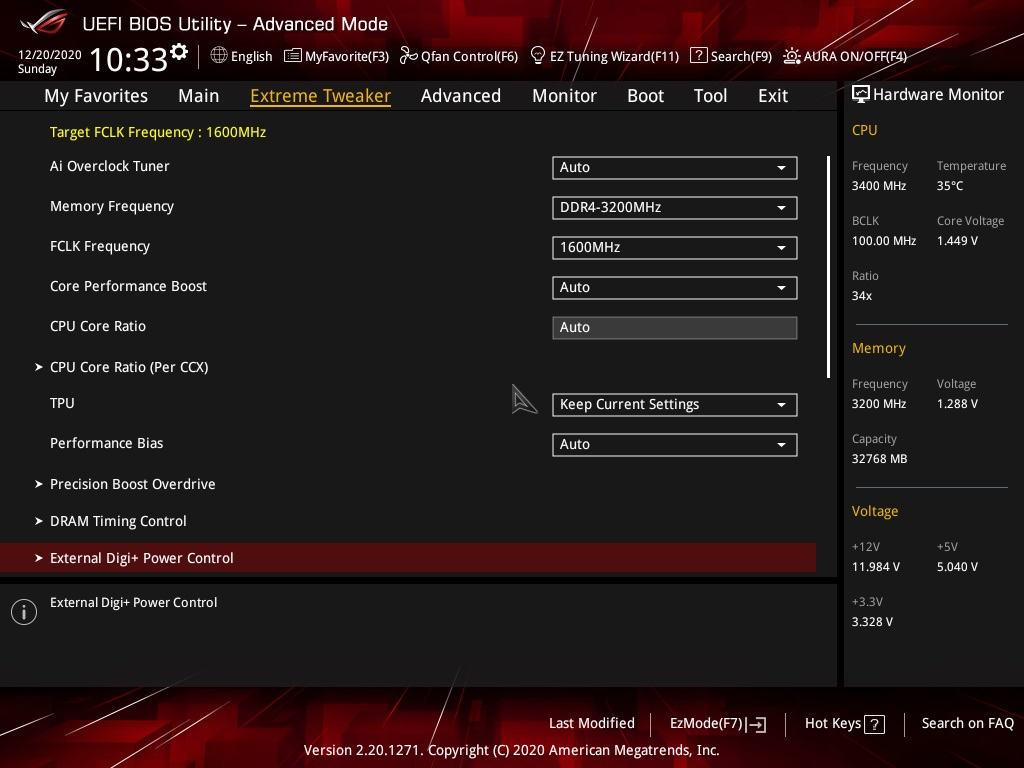Click the +5V 5.040 V reading
1024x768 pixels.
(x=957, y=567)
